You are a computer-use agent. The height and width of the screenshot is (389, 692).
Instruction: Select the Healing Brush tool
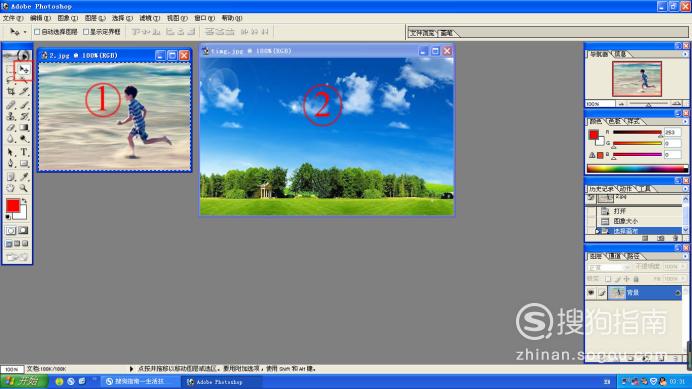click(x=11, y=105)
